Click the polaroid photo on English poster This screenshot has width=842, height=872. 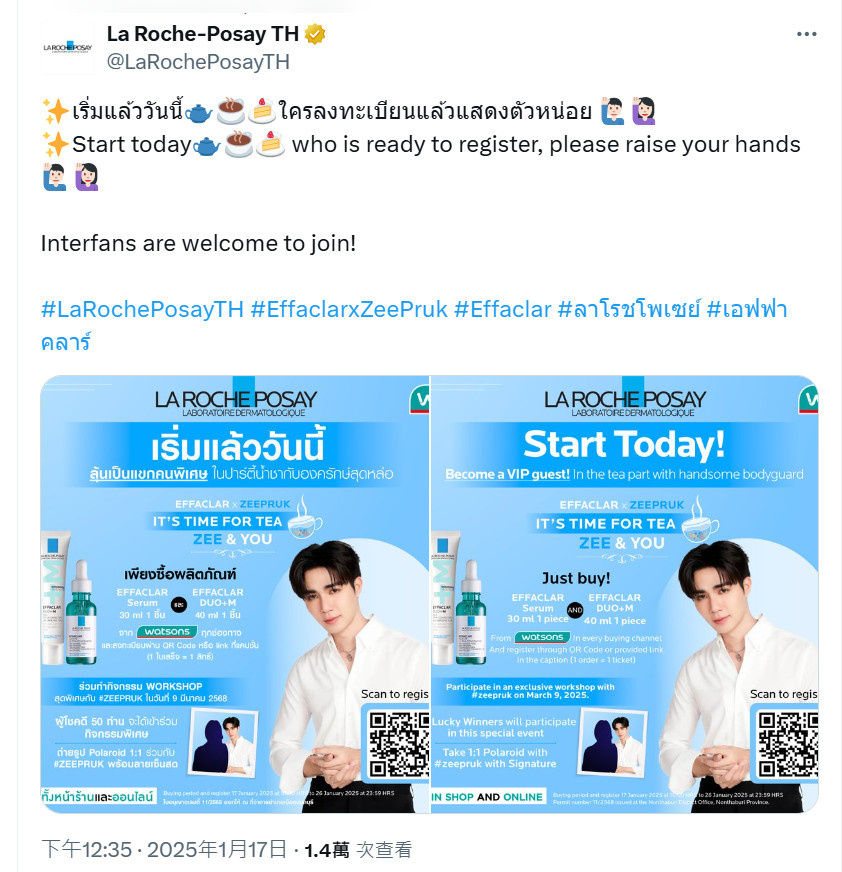click(613, 744)
